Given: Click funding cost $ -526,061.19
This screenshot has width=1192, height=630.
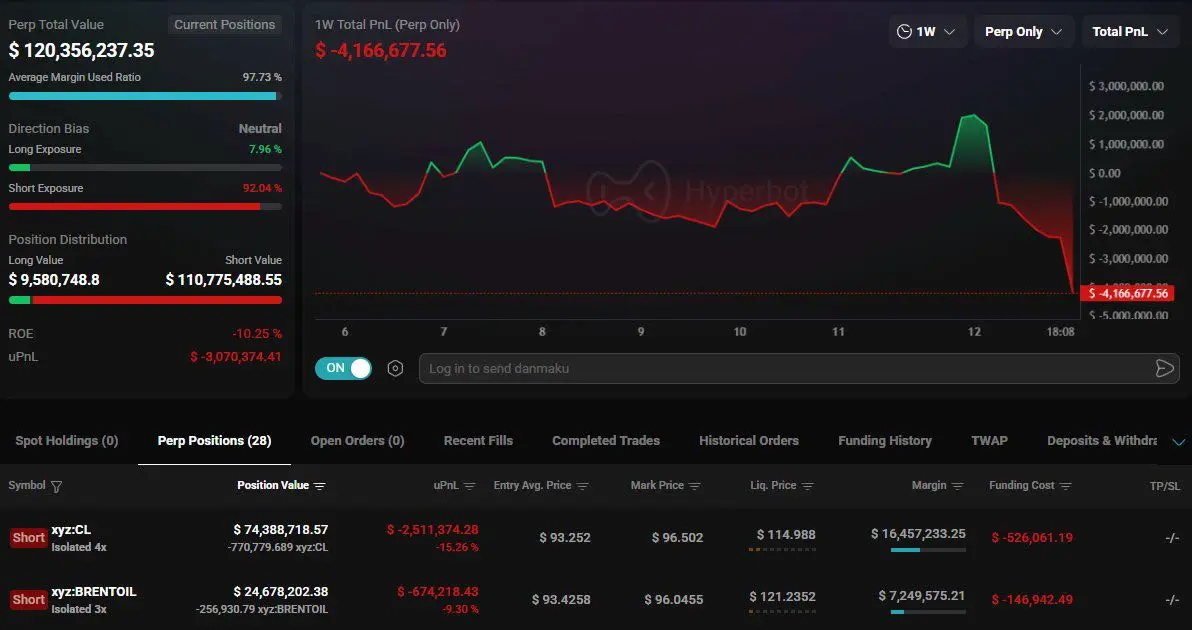Looking at the screenshot, I should [1032, 538].
